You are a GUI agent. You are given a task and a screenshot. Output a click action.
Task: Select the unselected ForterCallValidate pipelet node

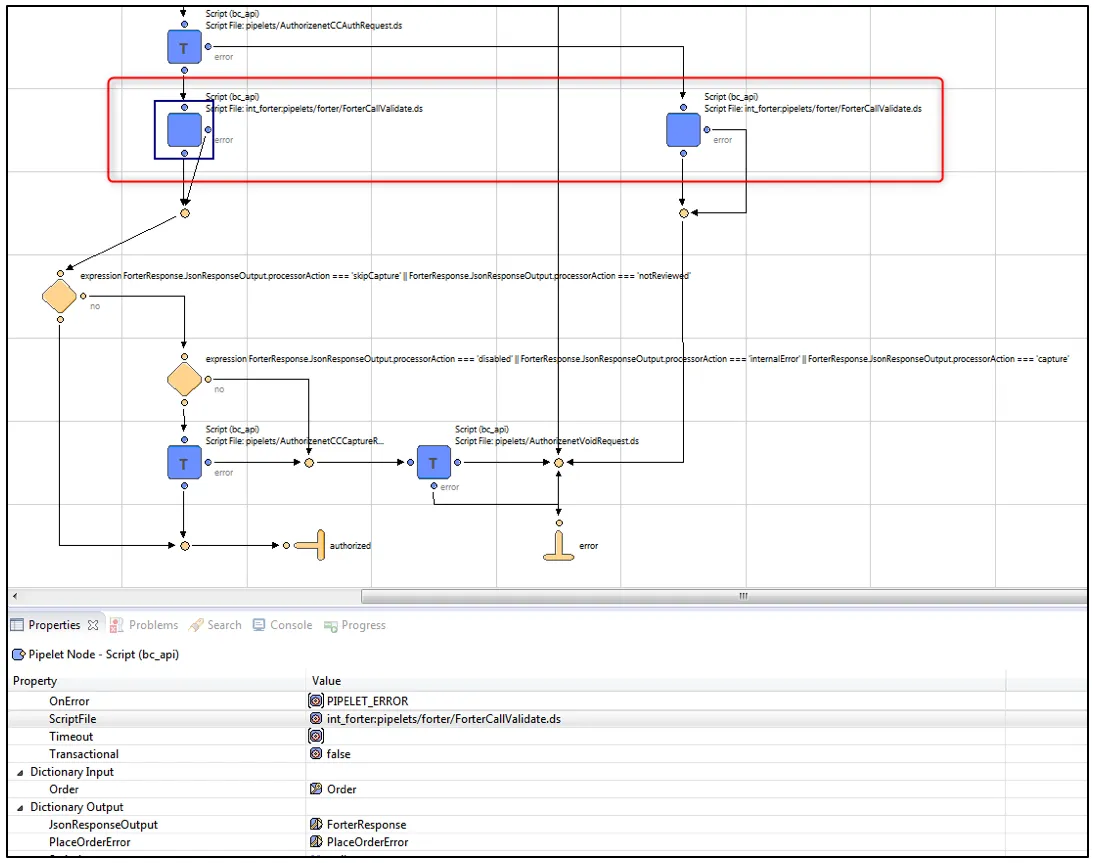[683, 130]
